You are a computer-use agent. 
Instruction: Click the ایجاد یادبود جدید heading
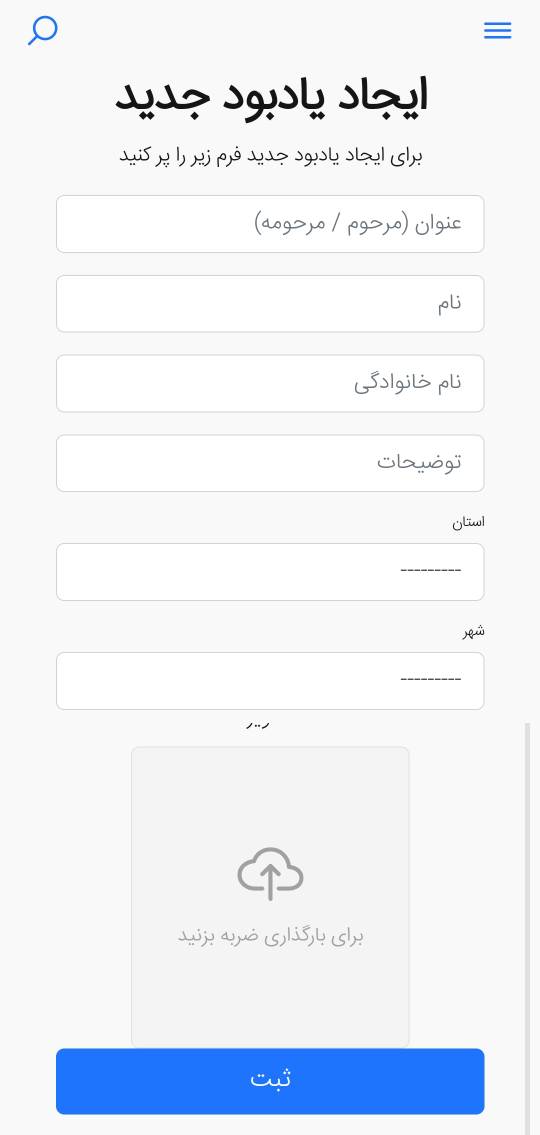coord(271,97)
